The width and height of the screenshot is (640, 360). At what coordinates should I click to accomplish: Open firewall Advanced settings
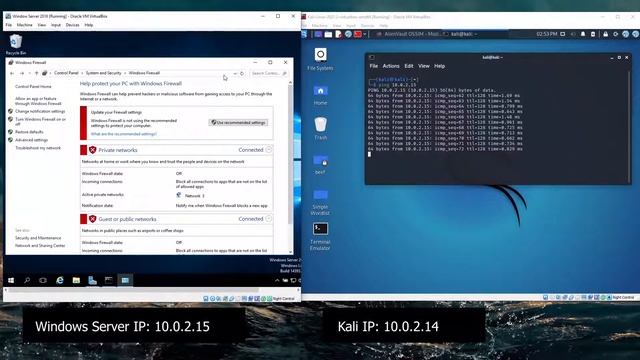point(31,140)
